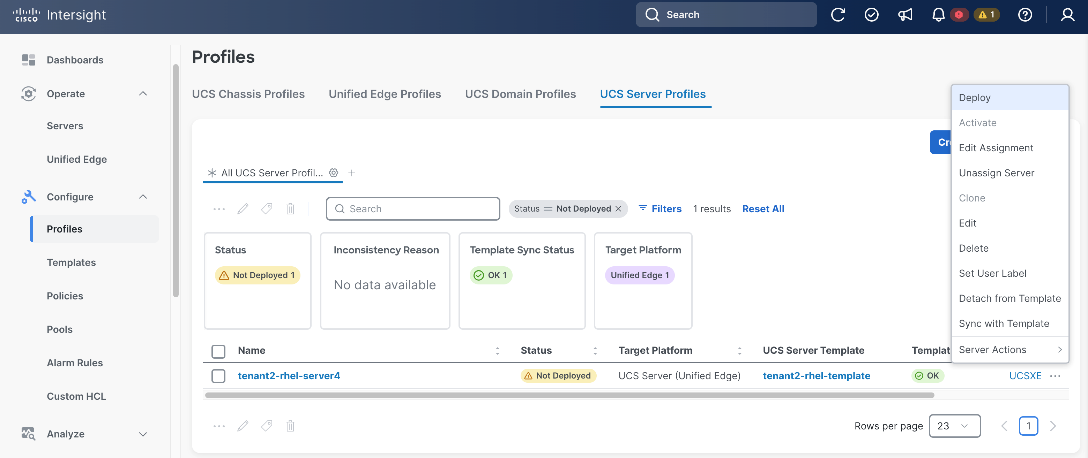This screenshot has height=458, width=1088.
Task: Sort by the Status column arrows
Action: point(595,351)
